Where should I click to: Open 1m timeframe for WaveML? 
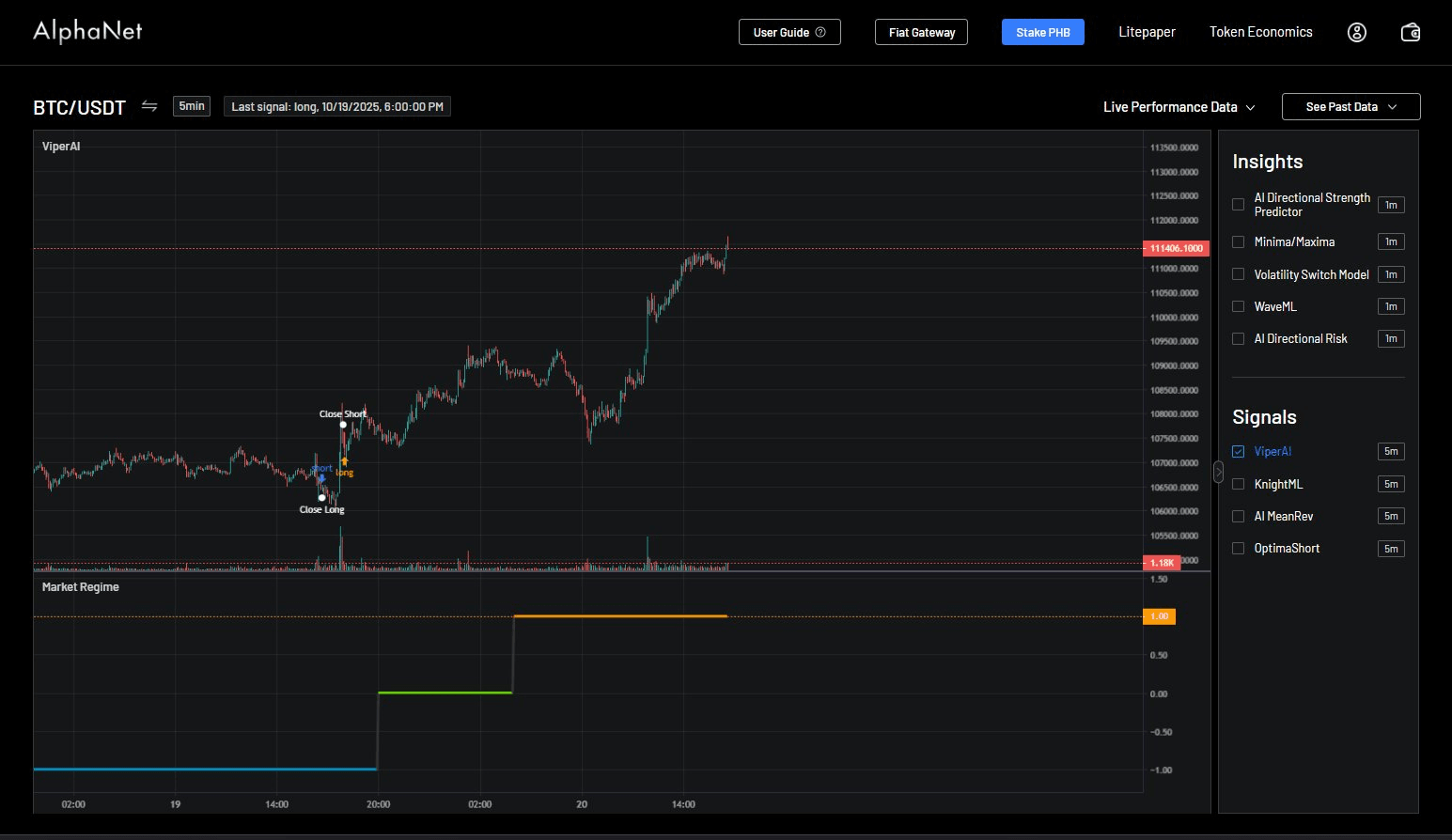(x=1391, y=306)
